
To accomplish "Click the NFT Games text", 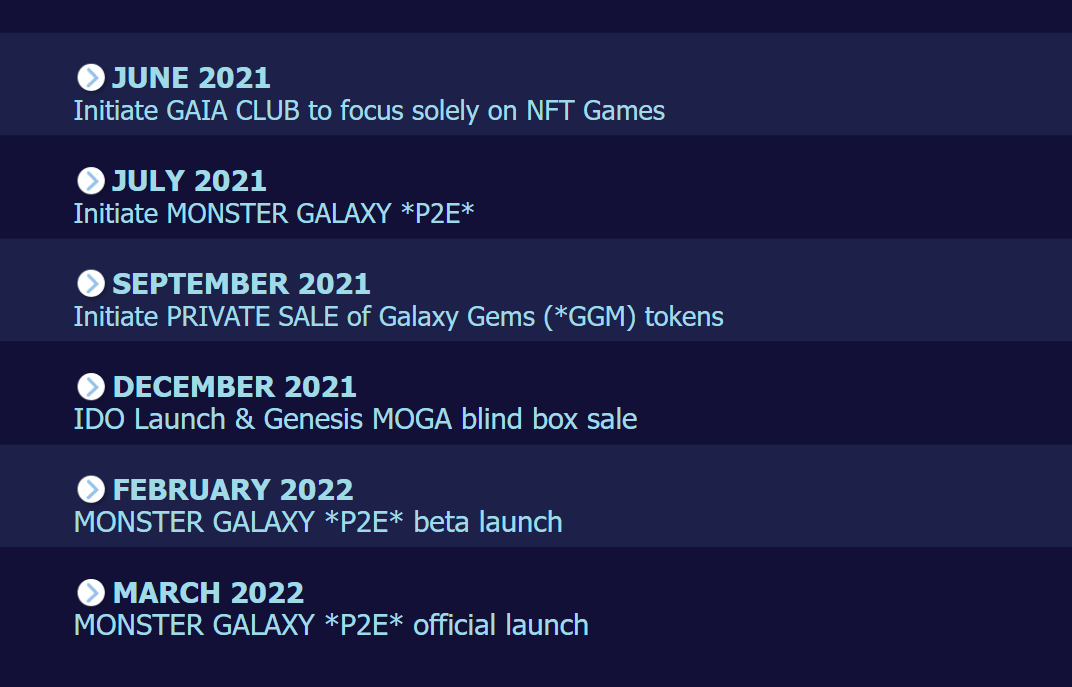I will 595,110.
